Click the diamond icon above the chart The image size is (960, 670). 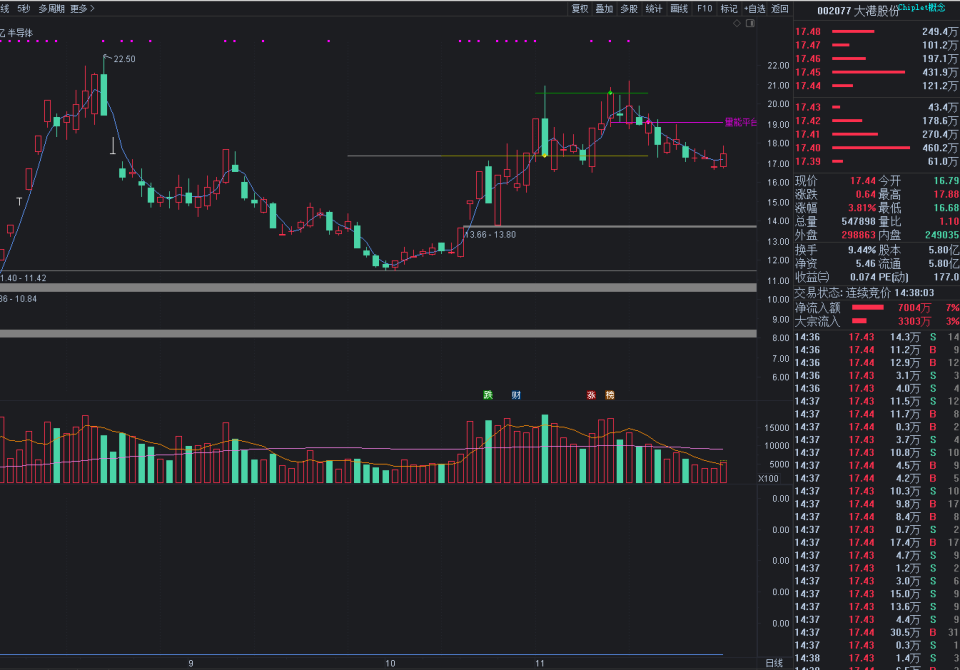point(737,23)
